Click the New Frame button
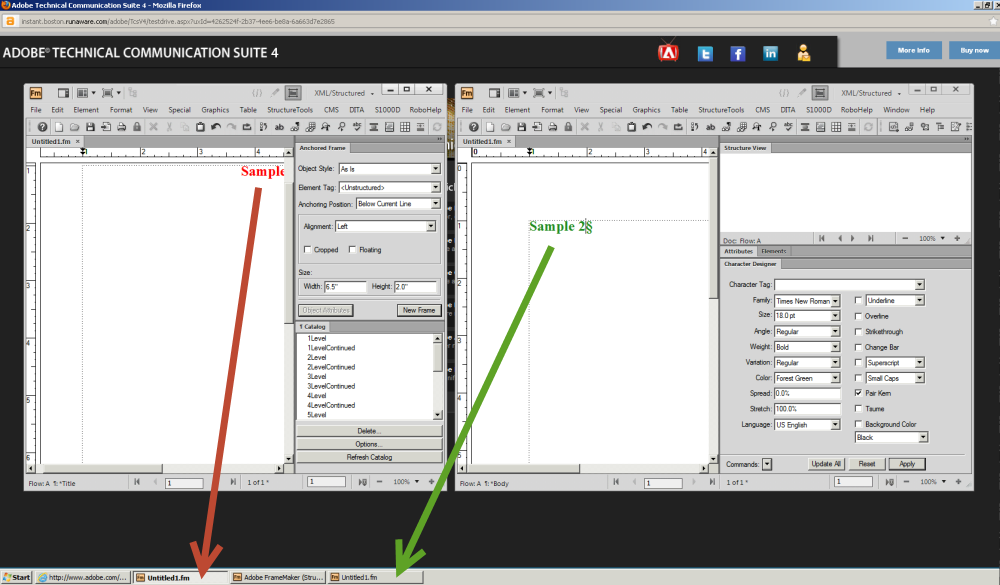The image size is (1000, 585). coord(418,310)
